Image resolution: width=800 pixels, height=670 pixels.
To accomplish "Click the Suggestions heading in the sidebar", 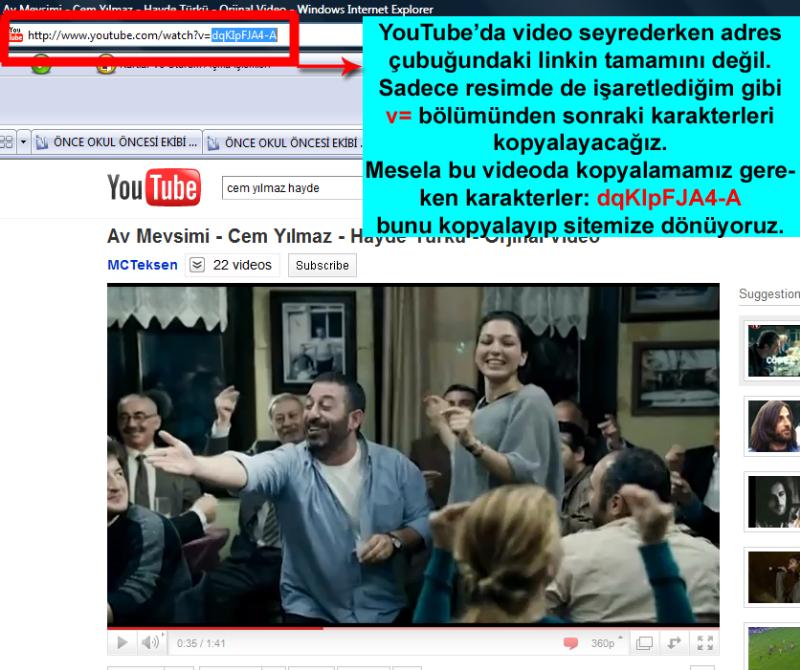I will pyautogui.click(x=769, y=294).
